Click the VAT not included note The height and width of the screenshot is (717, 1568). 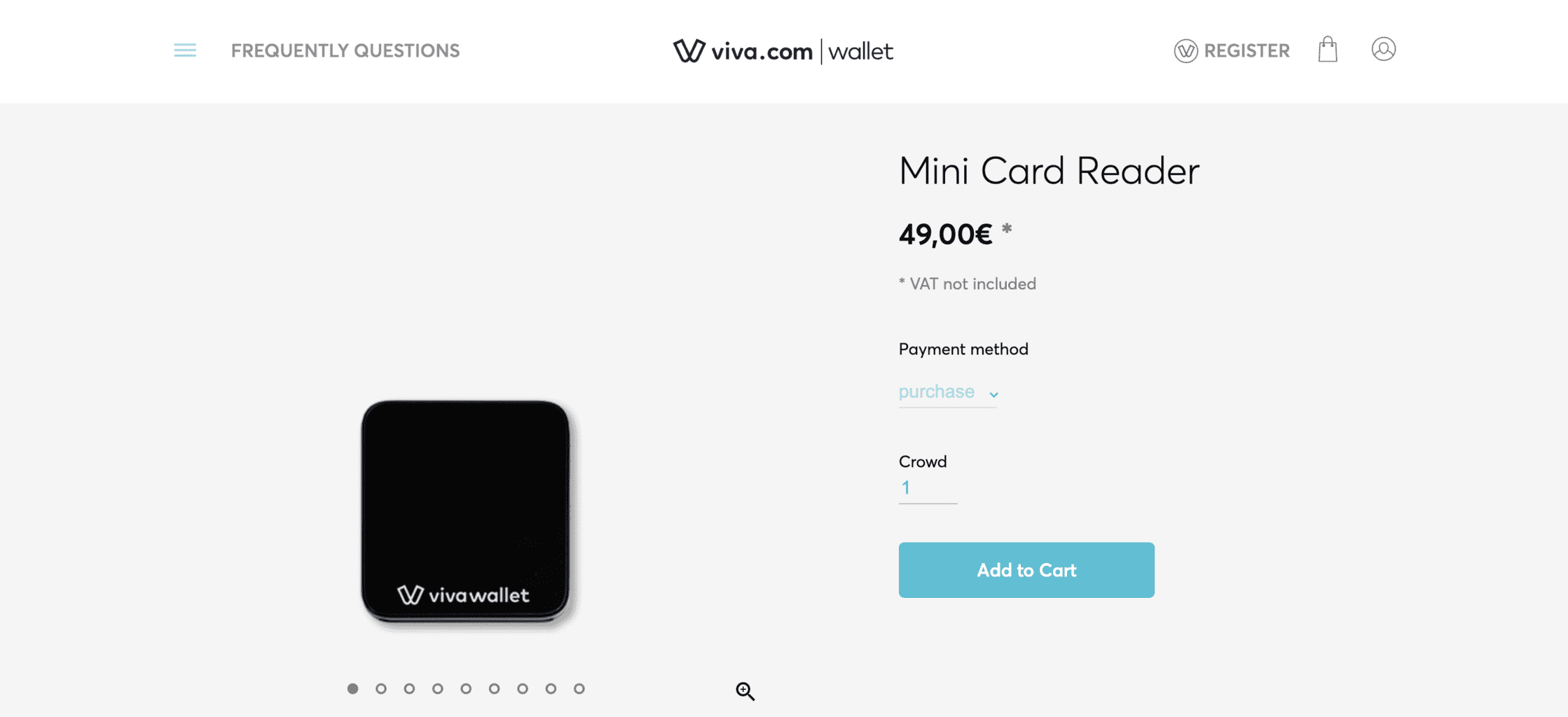click(967, 283)
